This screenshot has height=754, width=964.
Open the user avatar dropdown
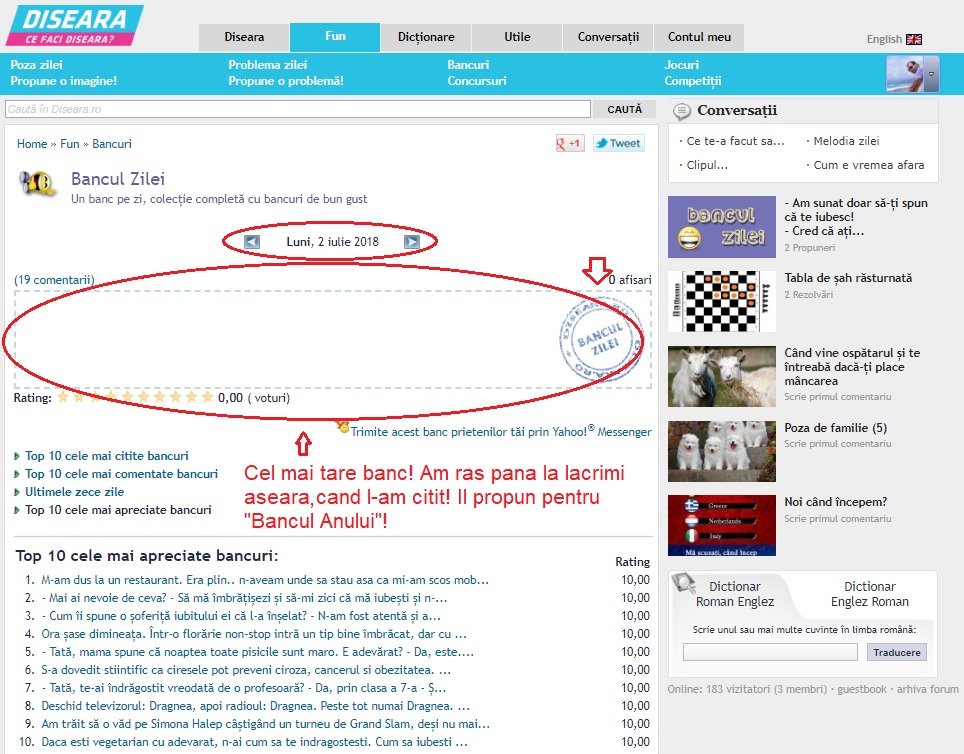pos(931,74)
